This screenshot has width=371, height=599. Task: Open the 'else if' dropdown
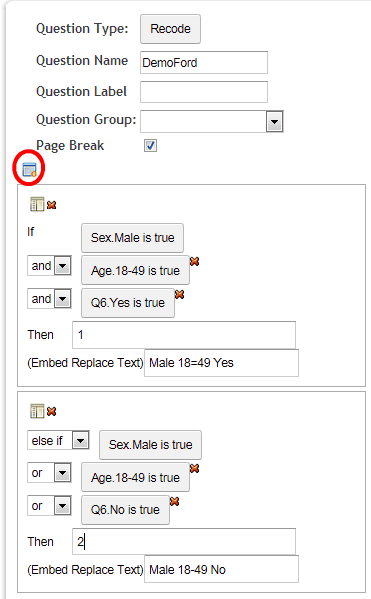pos(81,440)
